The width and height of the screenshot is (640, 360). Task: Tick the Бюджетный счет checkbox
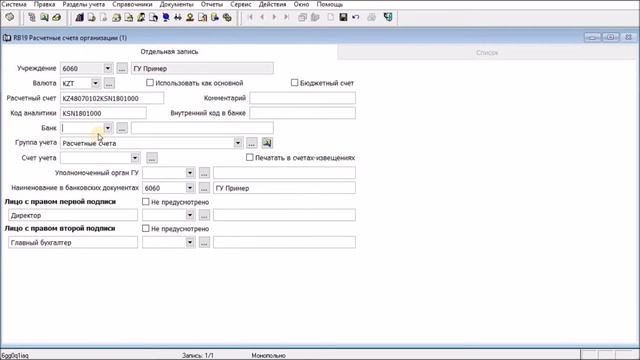[294, 83]
